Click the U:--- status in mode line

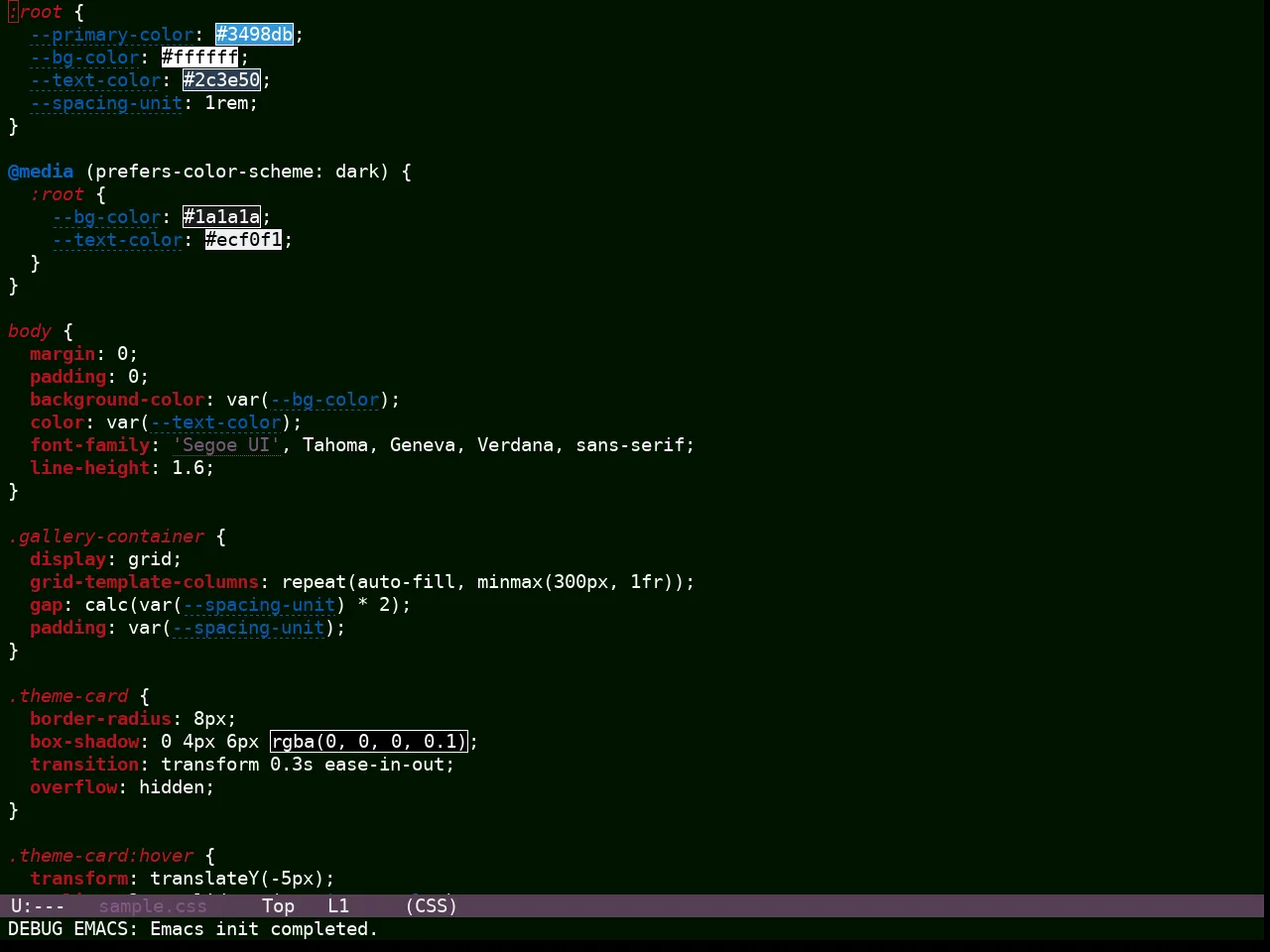coord(38,906)
